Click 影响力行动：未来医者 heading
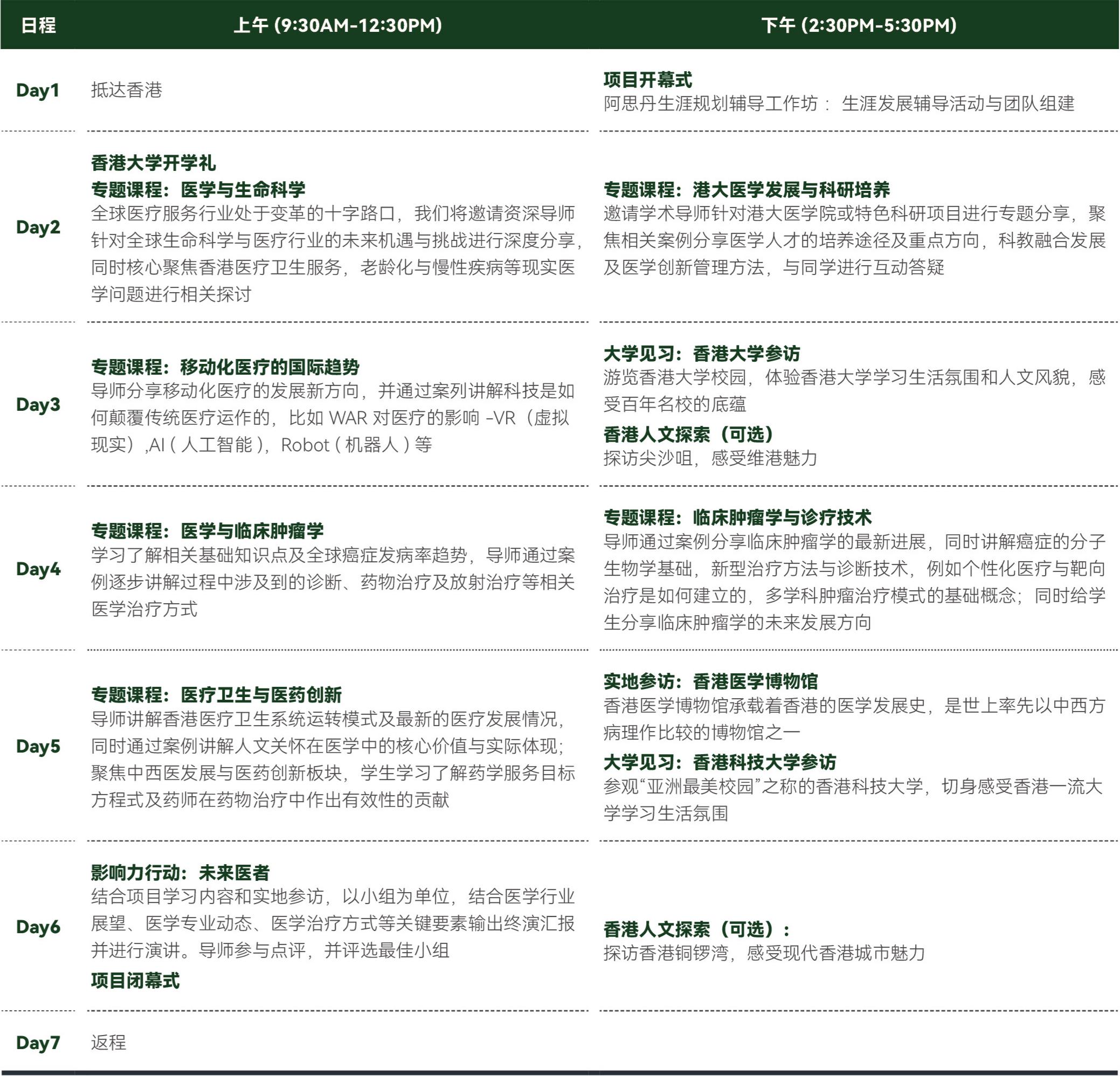This screenshot has width=1120, height=1076. click(180, 872)
